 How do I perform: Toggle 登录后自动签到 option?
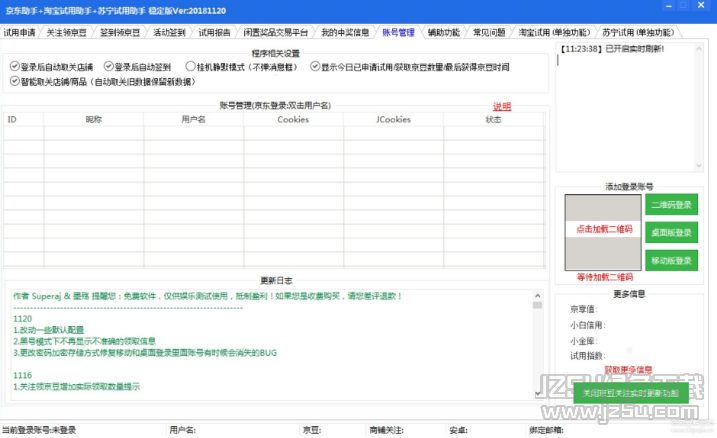pos(137,67)
